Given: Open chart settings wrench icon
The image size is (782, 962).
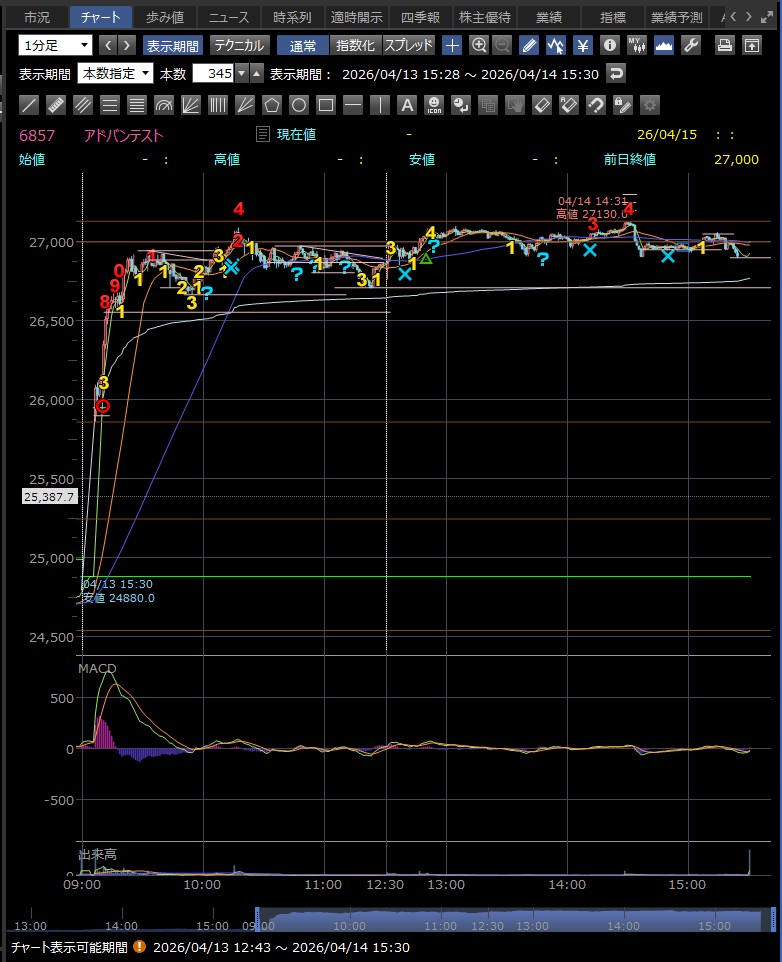Looking at the screenshot, I should click(690, 45).
